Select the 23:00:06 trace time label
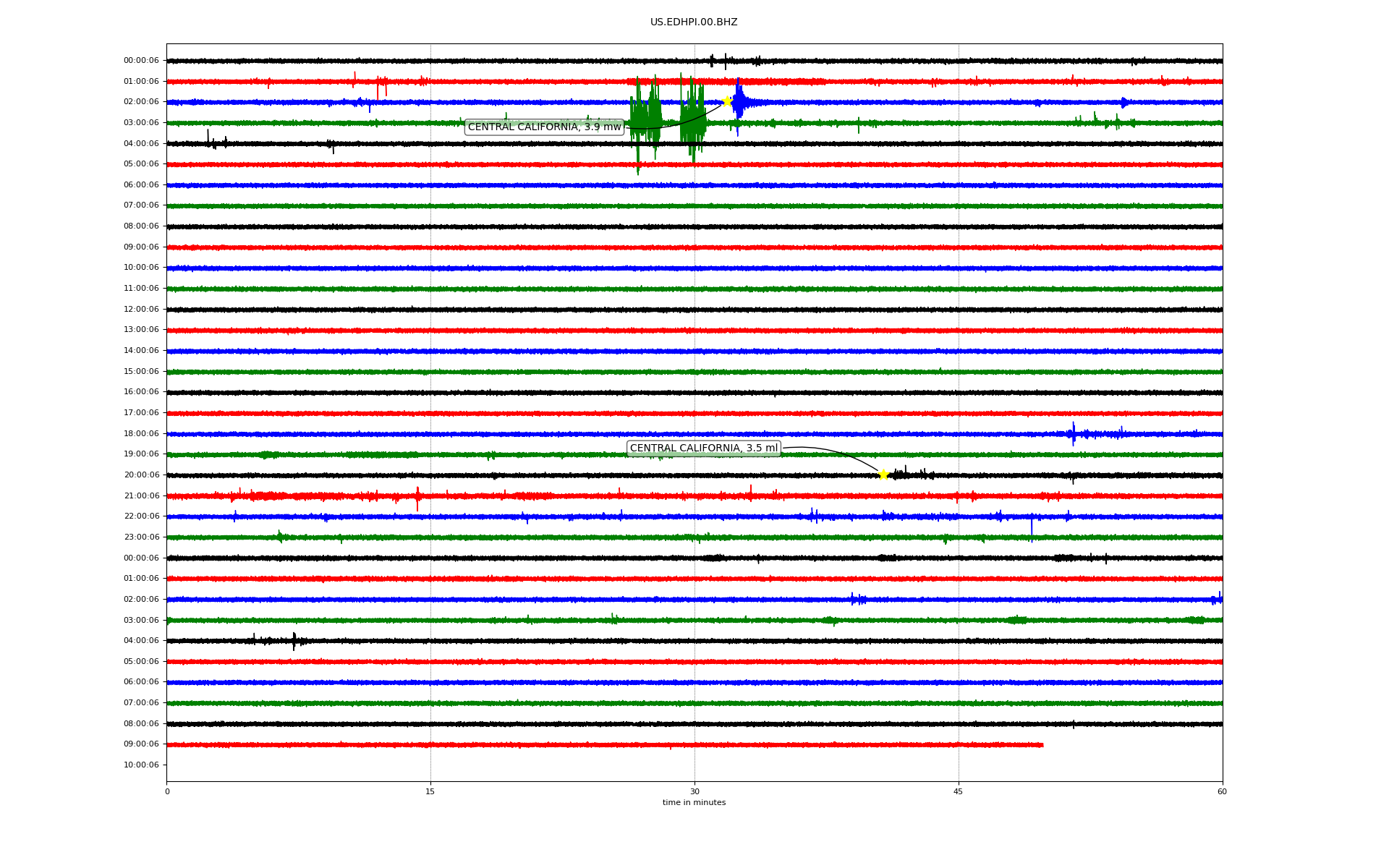1389x868 pixels. (141, 537)
